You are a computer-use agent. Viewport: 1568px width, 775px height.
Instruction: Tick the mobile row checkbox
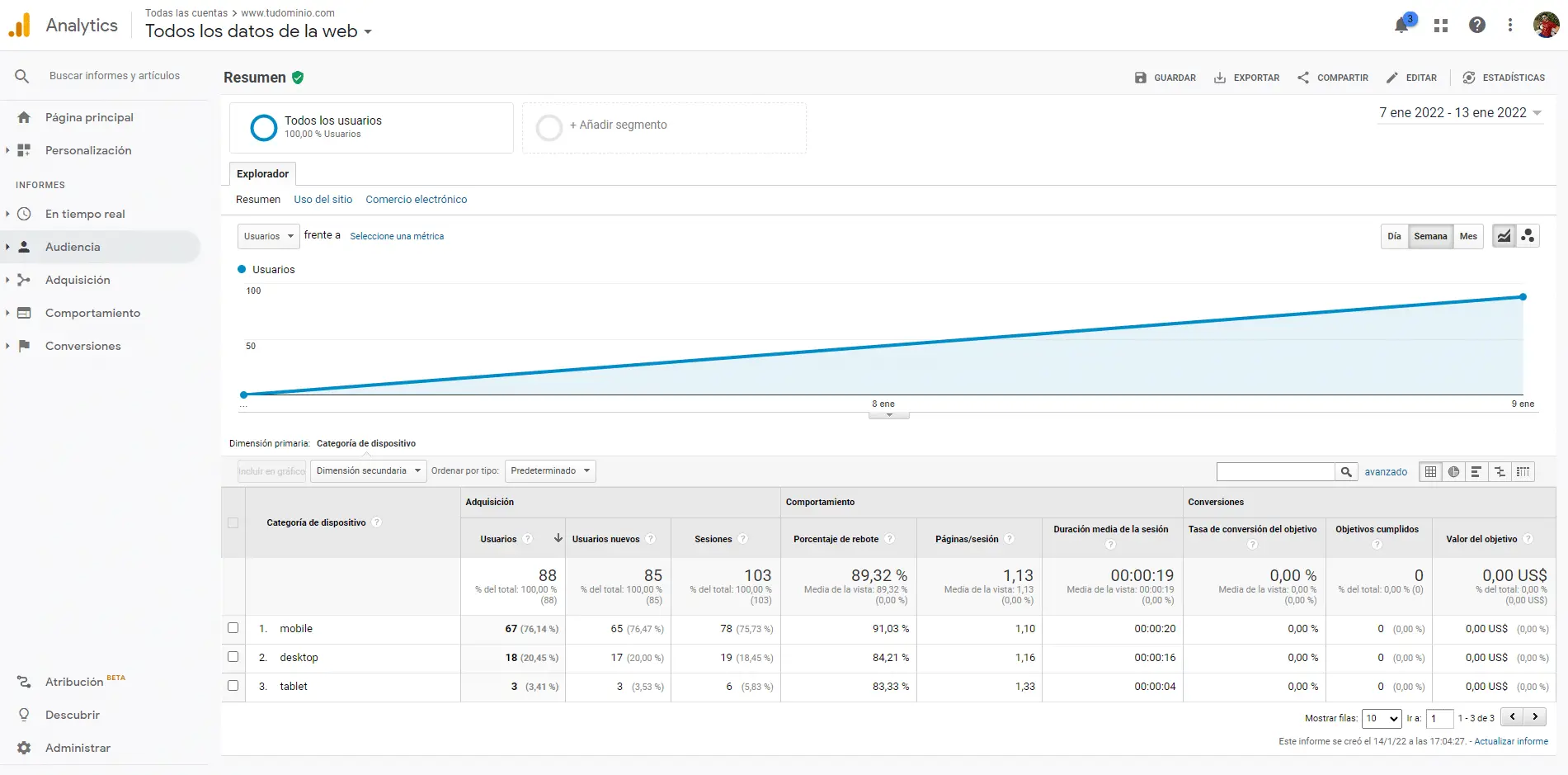click(x=233, y=628)
